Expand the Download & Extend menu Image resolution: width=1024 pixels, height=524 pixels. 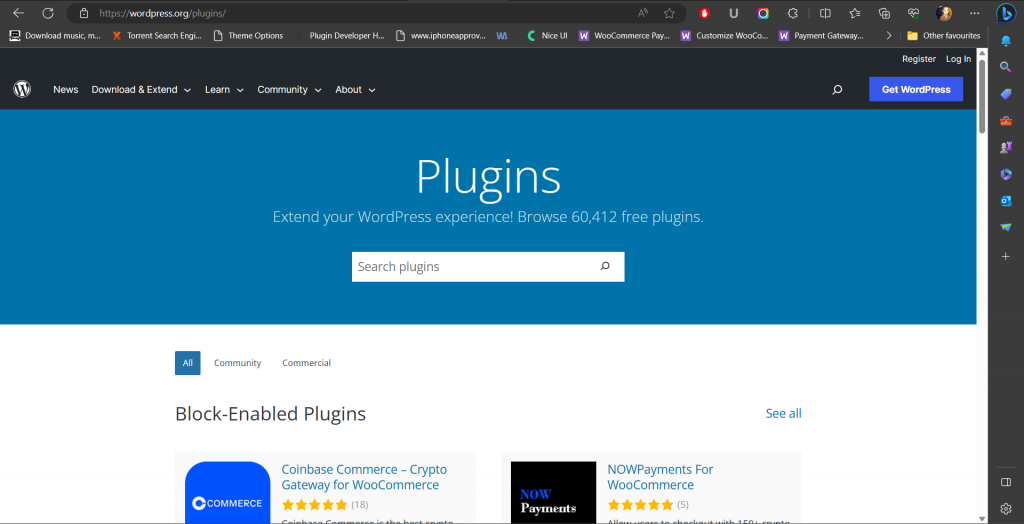tap(141, 90)
